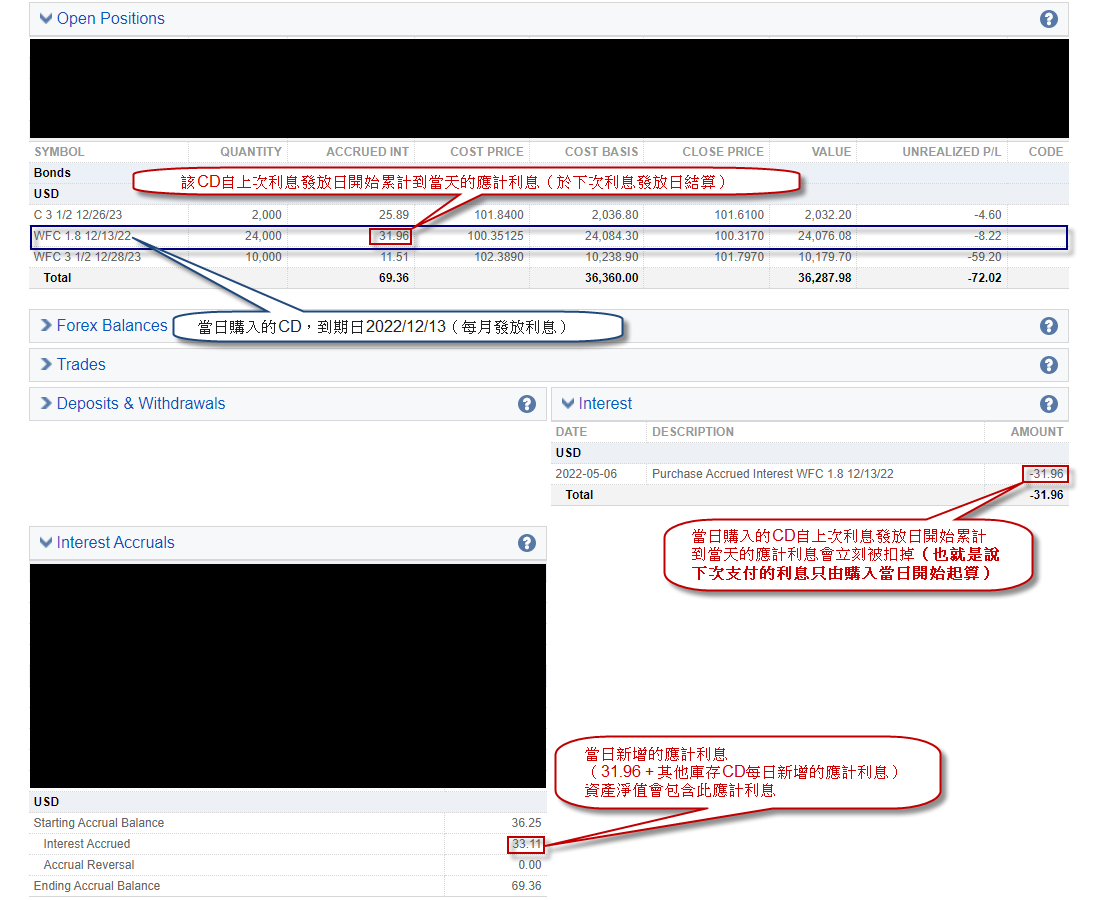This screenshot has width=1093, height=900.
Task: Select the C 3 1/2 12/26/23 bond row
Action: [x=549, y=215]
